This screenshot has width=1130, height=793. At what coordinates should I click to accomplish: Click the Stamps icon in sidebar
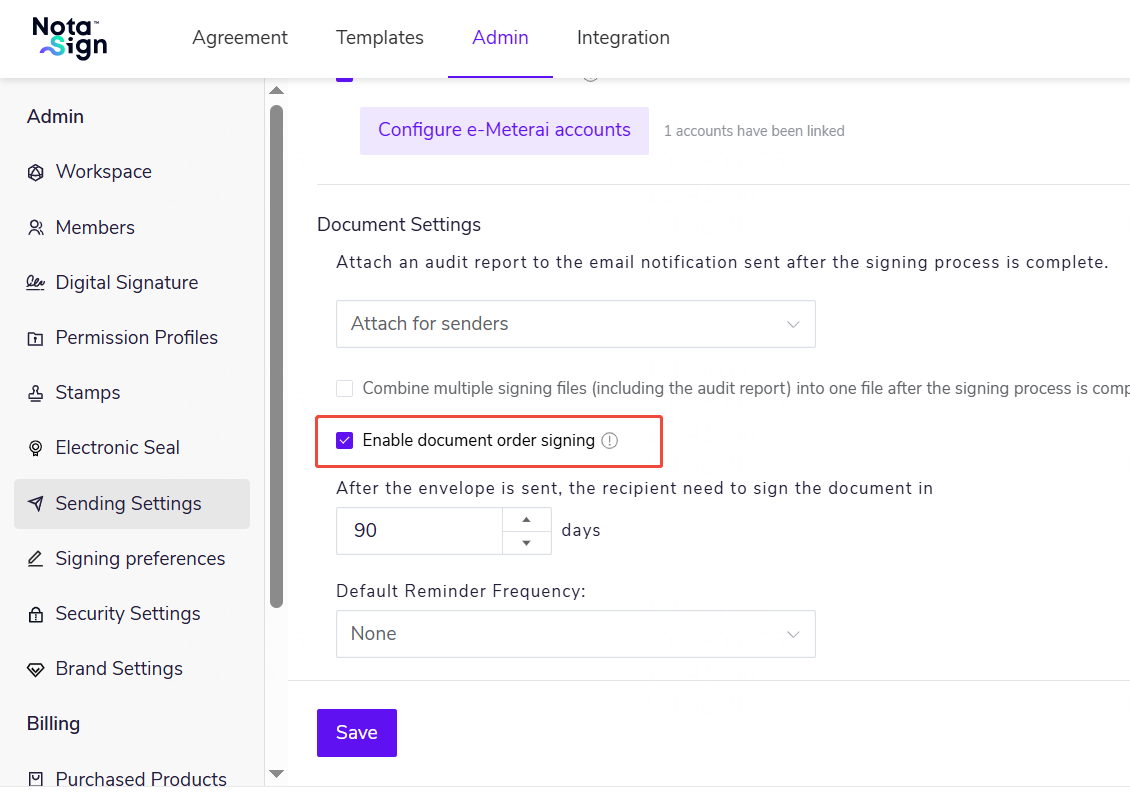click(35, 393)
